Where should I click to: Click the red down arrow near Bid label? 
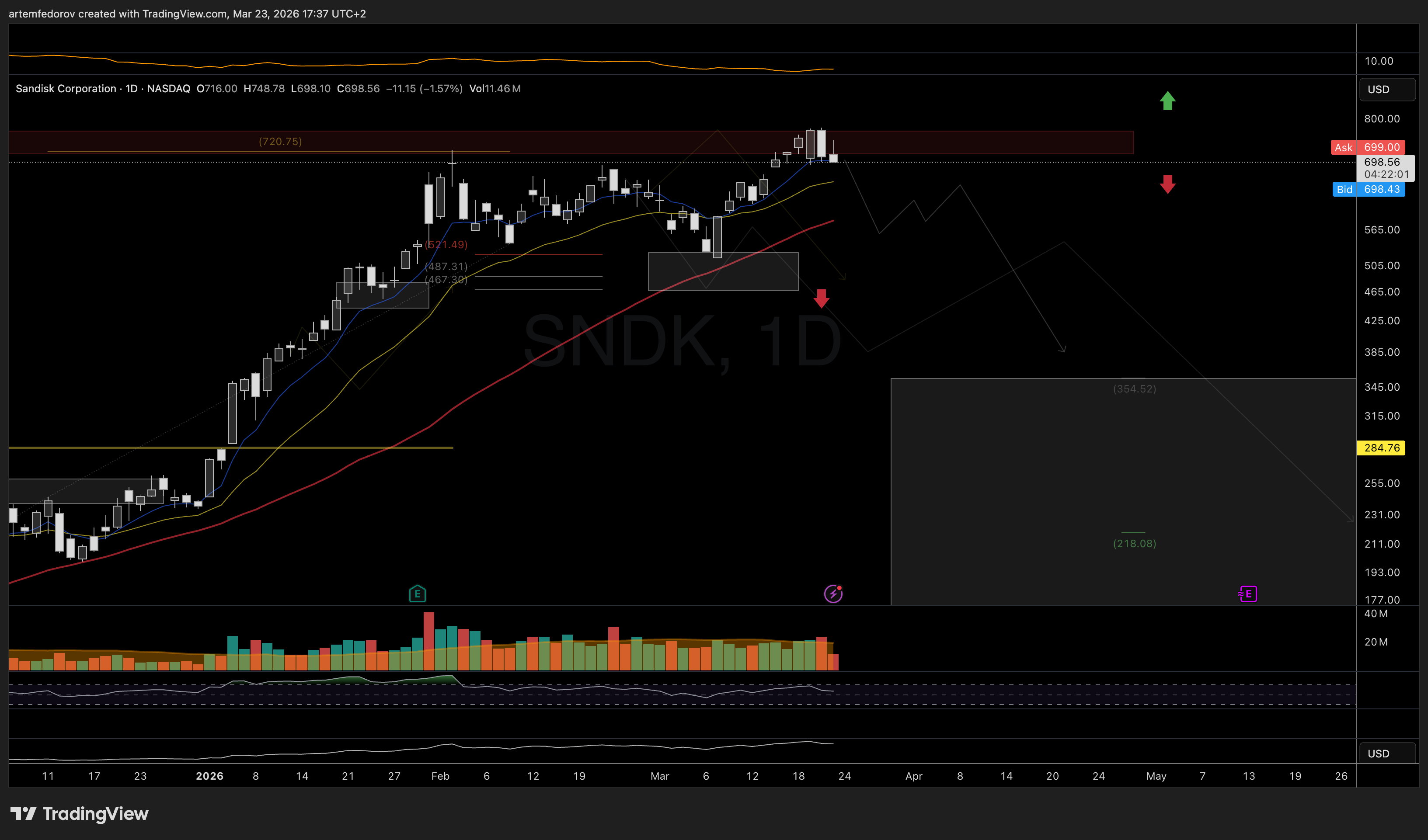click(1167, 184)
